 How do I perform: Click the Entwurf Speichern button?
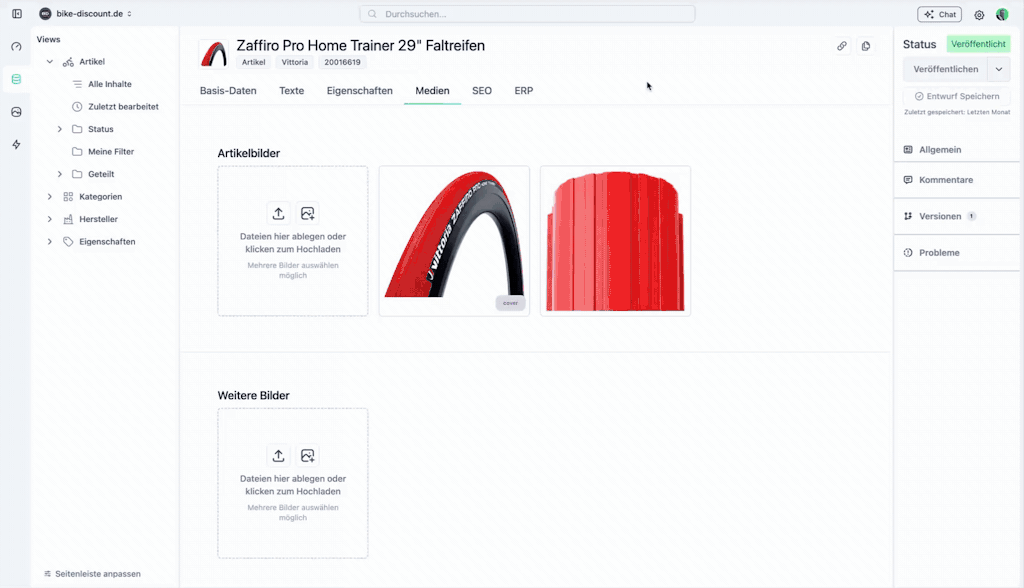click(956, 96)
